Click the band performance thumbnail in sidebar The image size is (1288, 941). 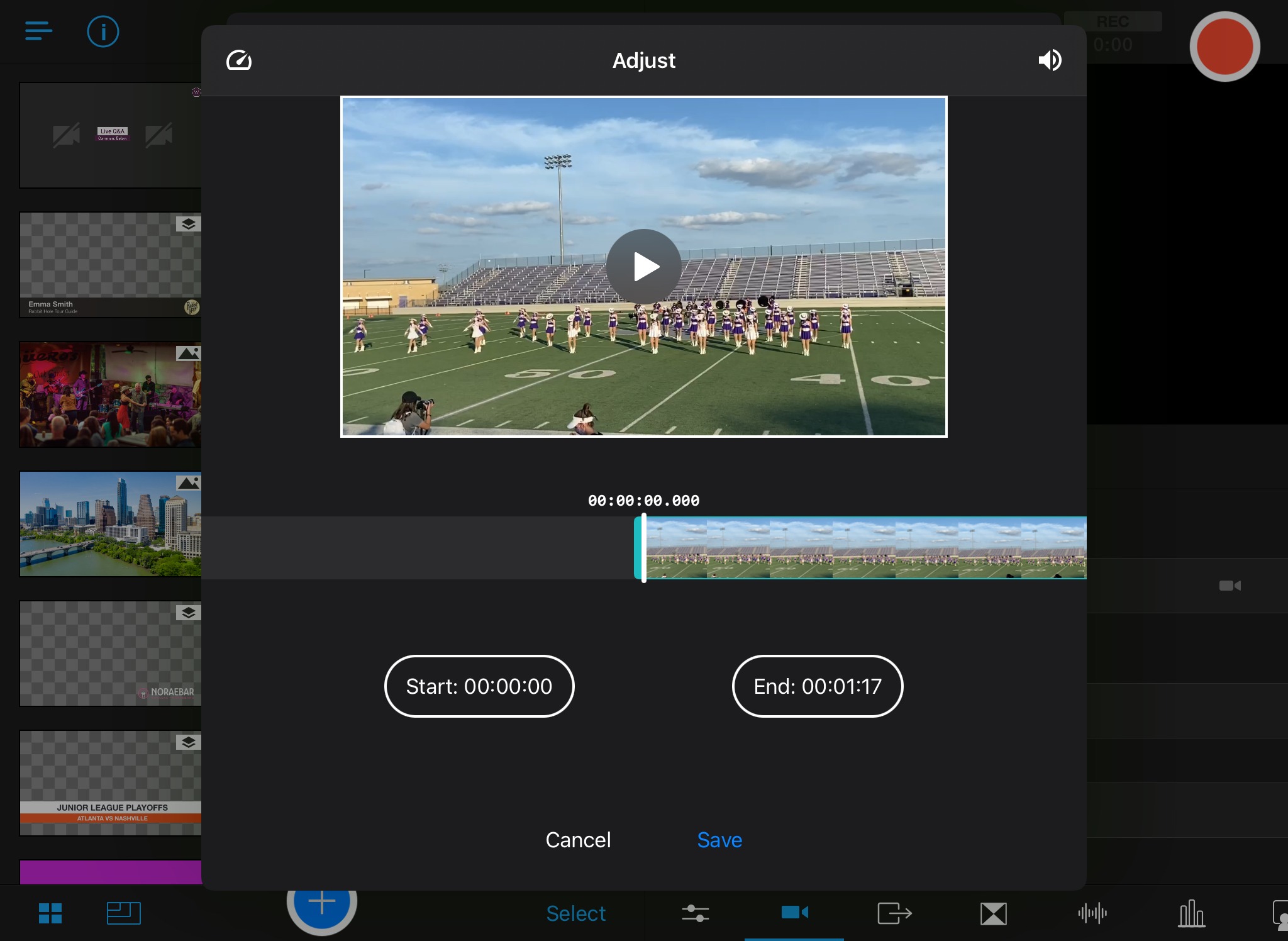click(110, 394)
